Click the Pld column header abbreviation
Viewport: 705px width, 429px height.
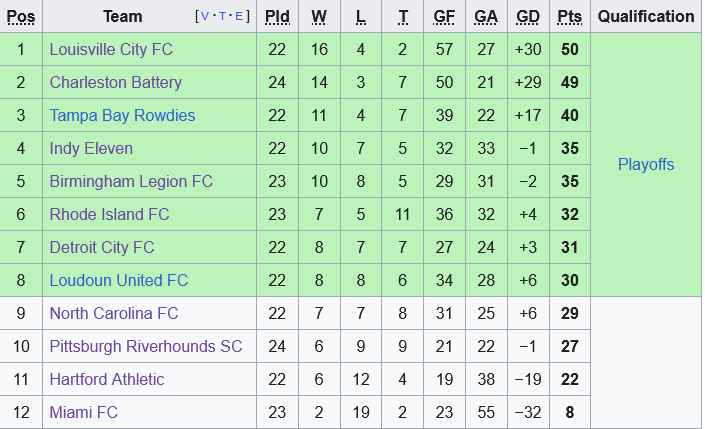pos(276,17)
